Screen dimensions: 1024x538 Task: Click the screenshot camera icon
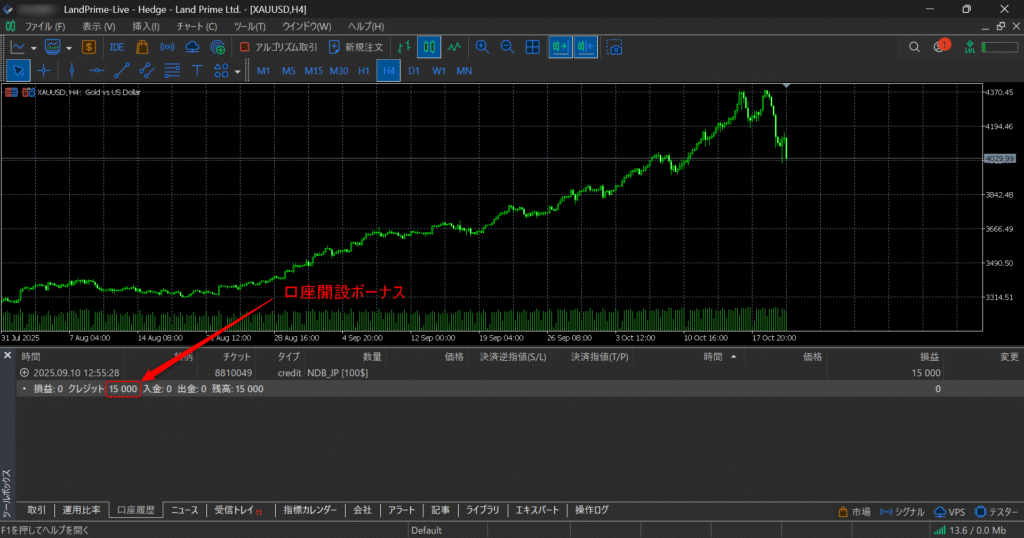[615, 47]
